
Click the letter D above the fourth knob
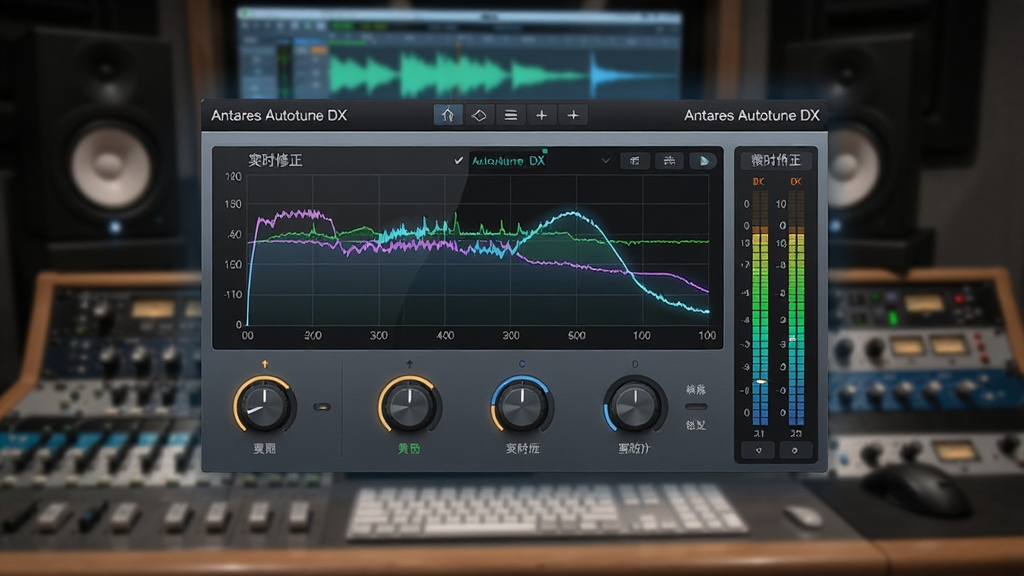click(635, 364)
